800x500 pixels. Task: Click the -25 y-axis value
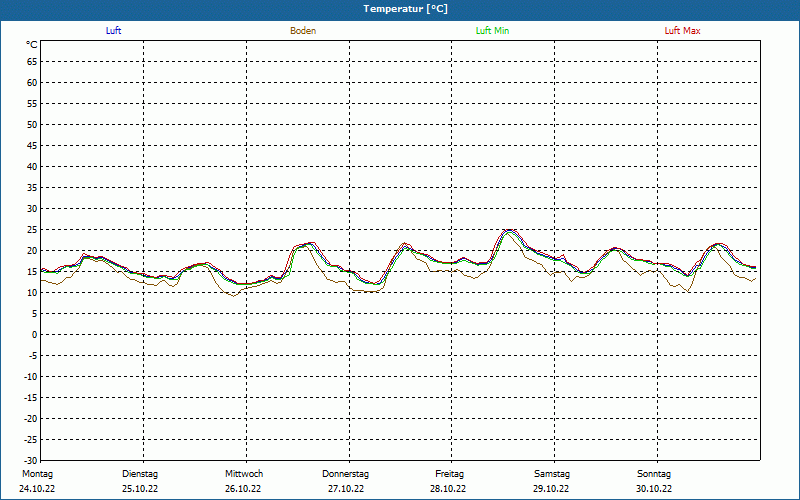pyautogui.click(x=31, y=440)
